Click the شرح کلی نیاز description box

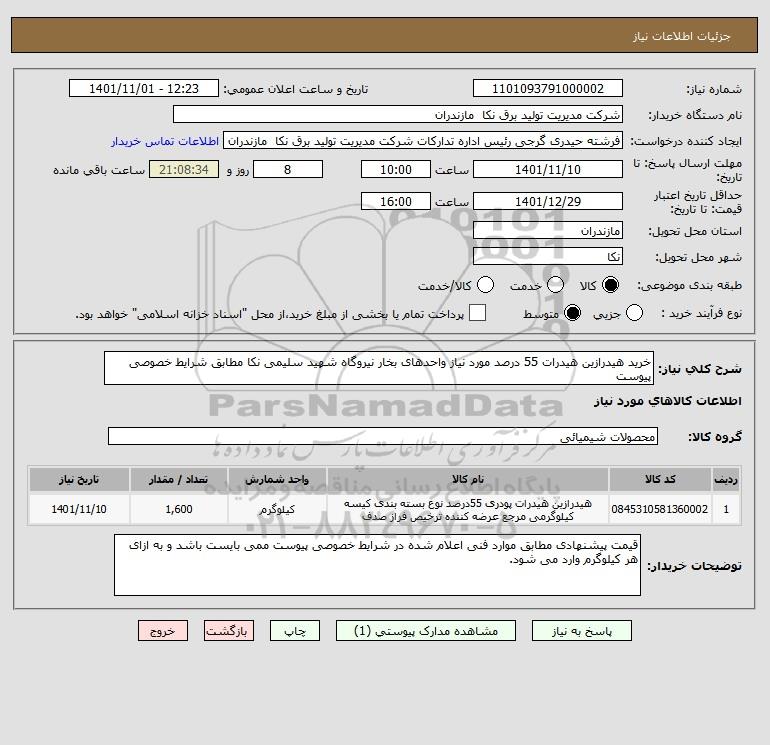379,368
